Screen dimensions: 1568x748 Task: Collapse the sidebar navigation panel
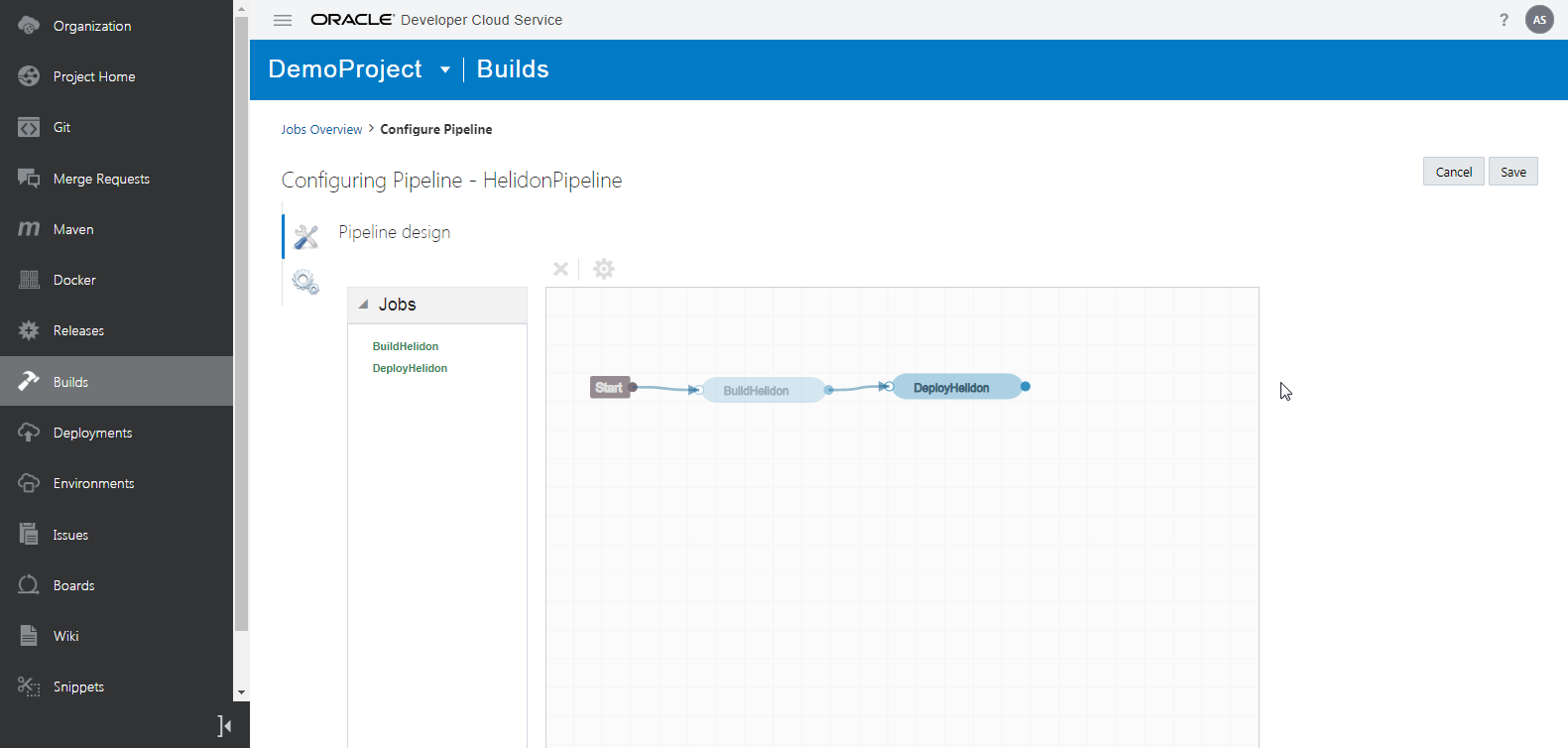225,726
